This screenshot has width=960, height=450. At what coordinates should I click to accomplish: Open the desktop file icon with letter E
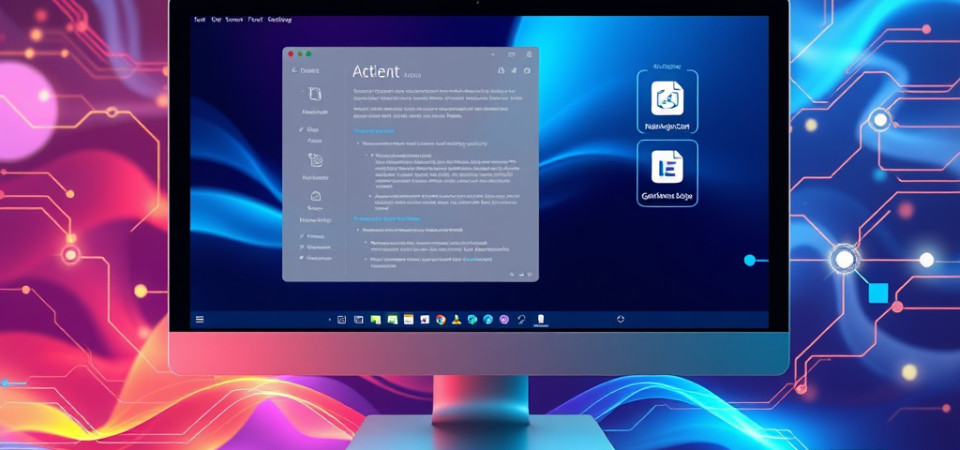pyautogui.click(x=667, y=167)
